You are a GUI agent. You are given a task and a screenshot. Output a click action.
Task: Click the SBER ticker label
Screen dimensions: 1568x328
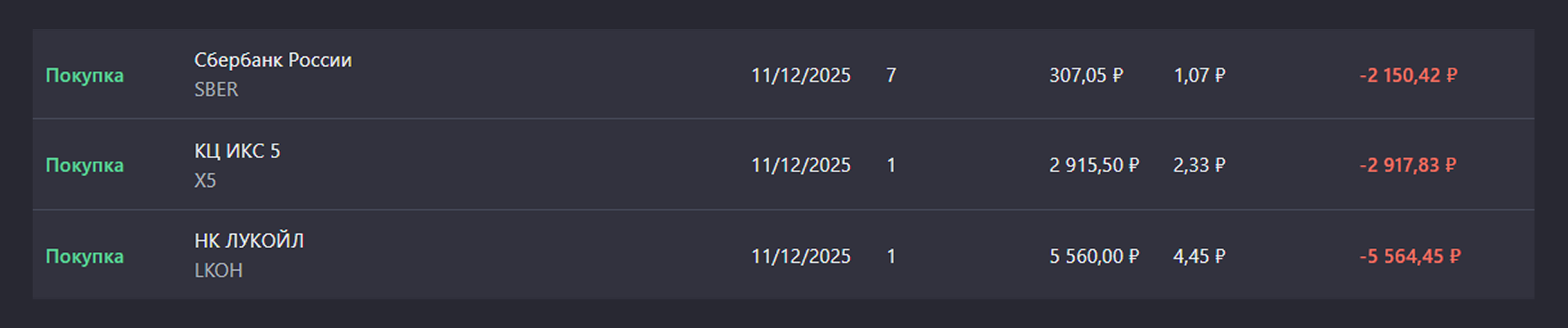[x=216, y=90]
